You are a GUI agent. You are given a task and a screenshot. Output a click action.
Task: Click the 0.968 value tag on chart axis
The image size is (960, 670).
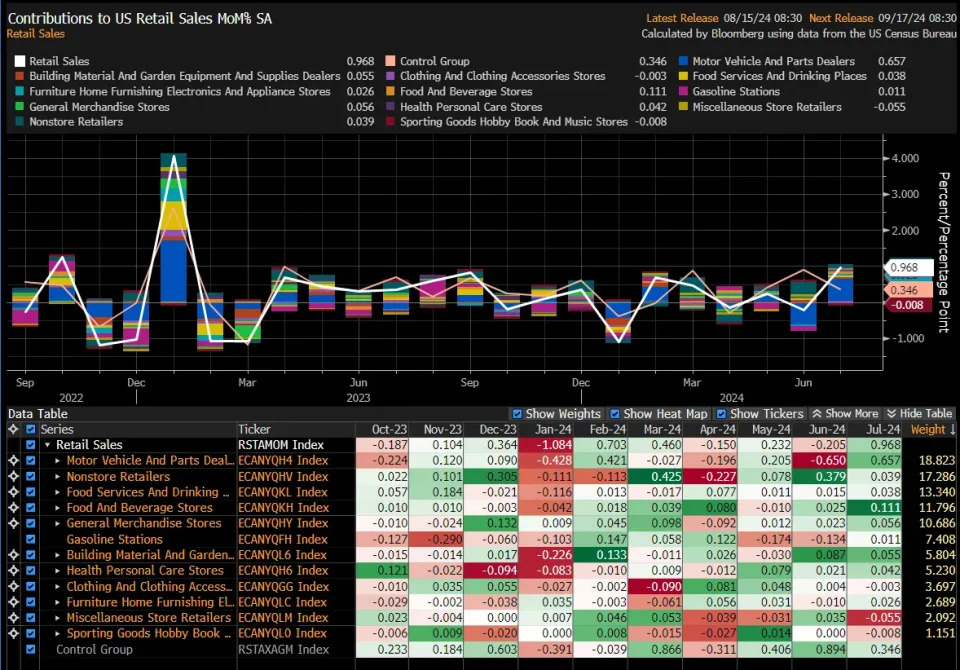point(908,268)
